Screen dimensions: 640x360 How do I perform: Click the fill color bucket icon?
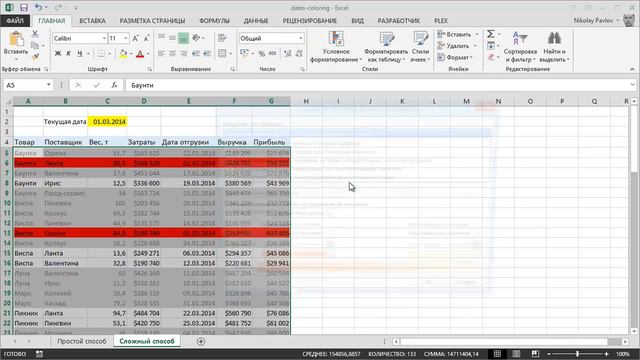(x=123, y=54)
